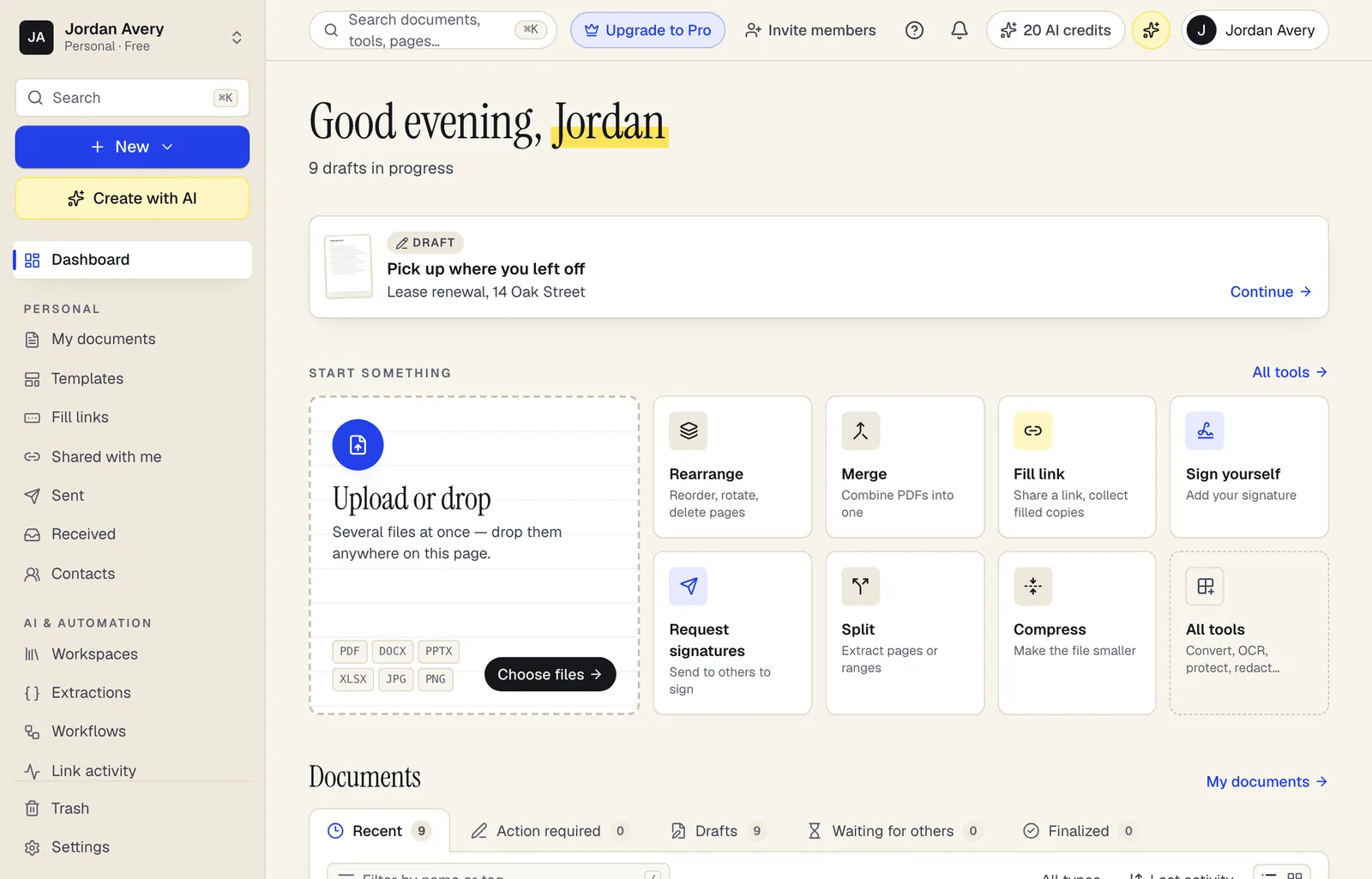Open Jordan Avery profile menu in header

[1255, 31]
